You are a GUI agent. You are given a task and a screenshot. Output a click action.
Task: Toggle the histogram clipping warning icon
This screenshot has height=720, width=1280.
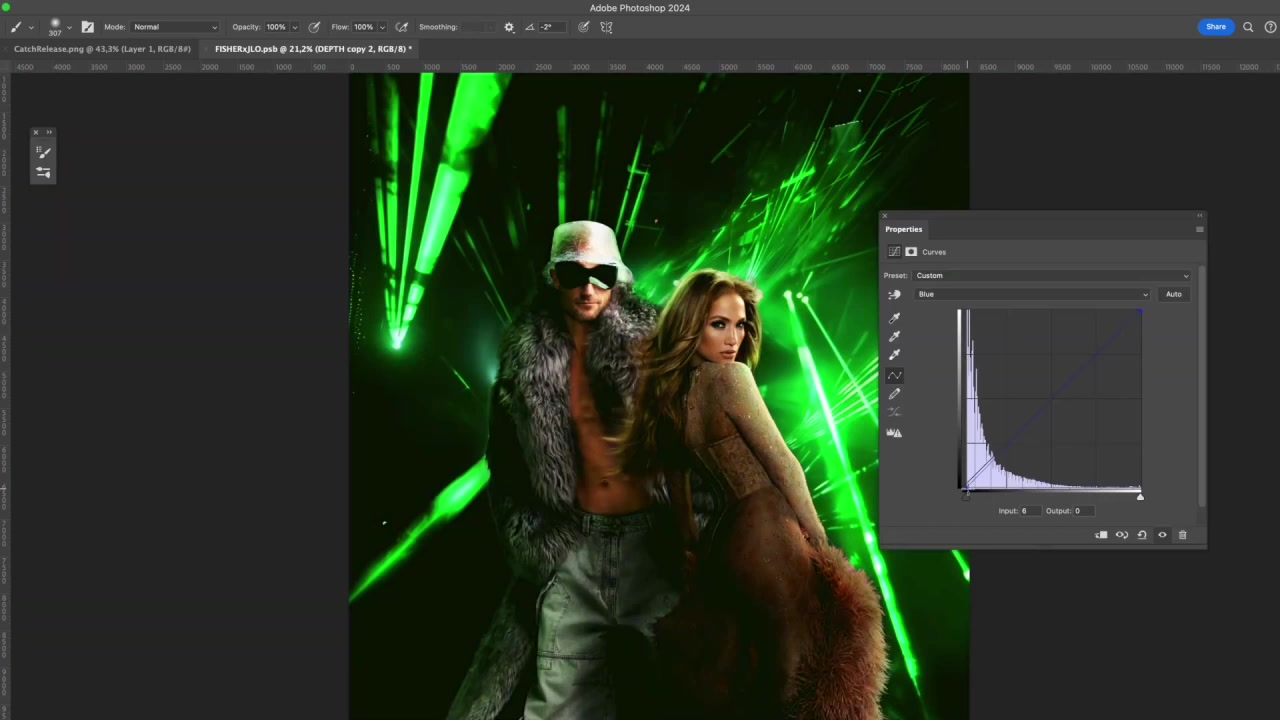pos(894,433)
